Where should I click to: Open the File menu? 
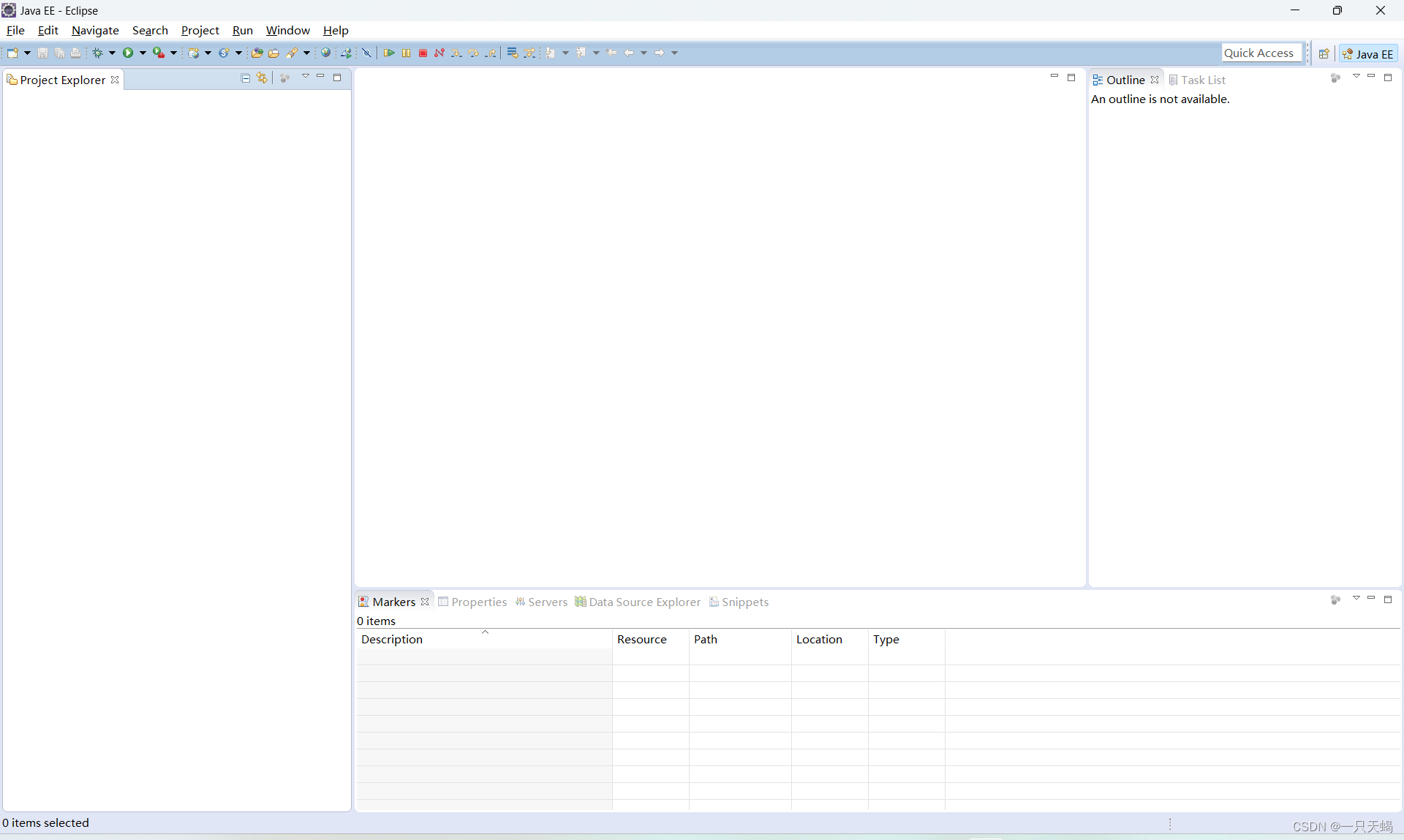click(x=15, y=30)
